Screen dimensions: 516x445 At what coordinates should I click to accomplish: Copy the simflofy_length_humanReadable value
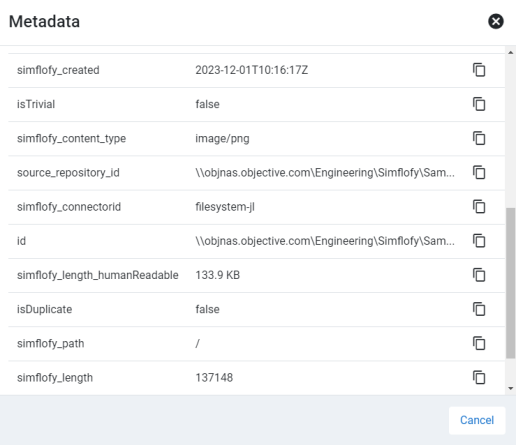click(479, 275)
